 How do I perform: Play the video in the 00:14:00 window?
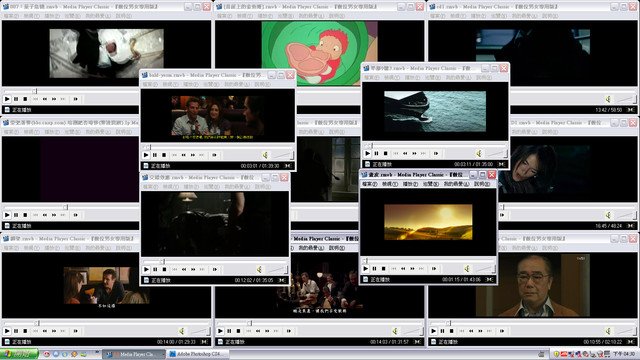pos(7,331)
